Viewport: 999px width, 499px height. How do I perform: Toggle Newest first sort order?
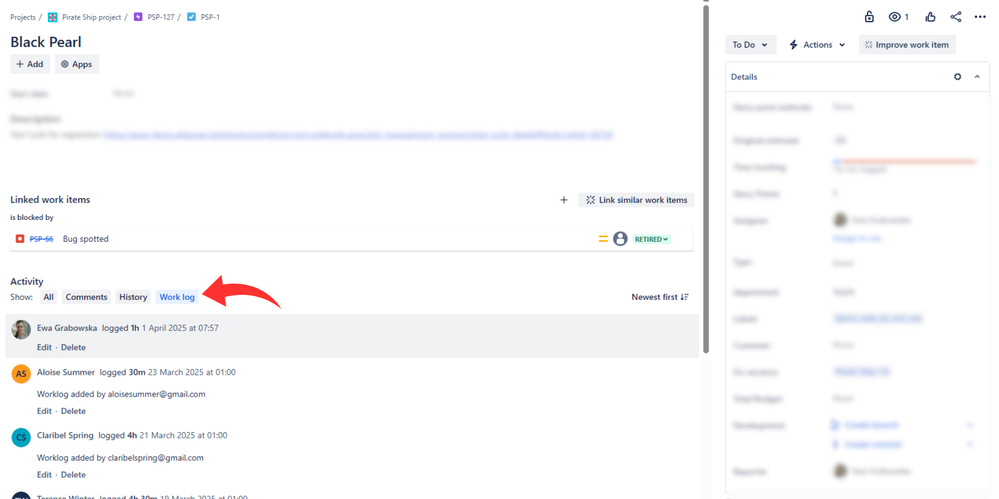click(660, 297)
